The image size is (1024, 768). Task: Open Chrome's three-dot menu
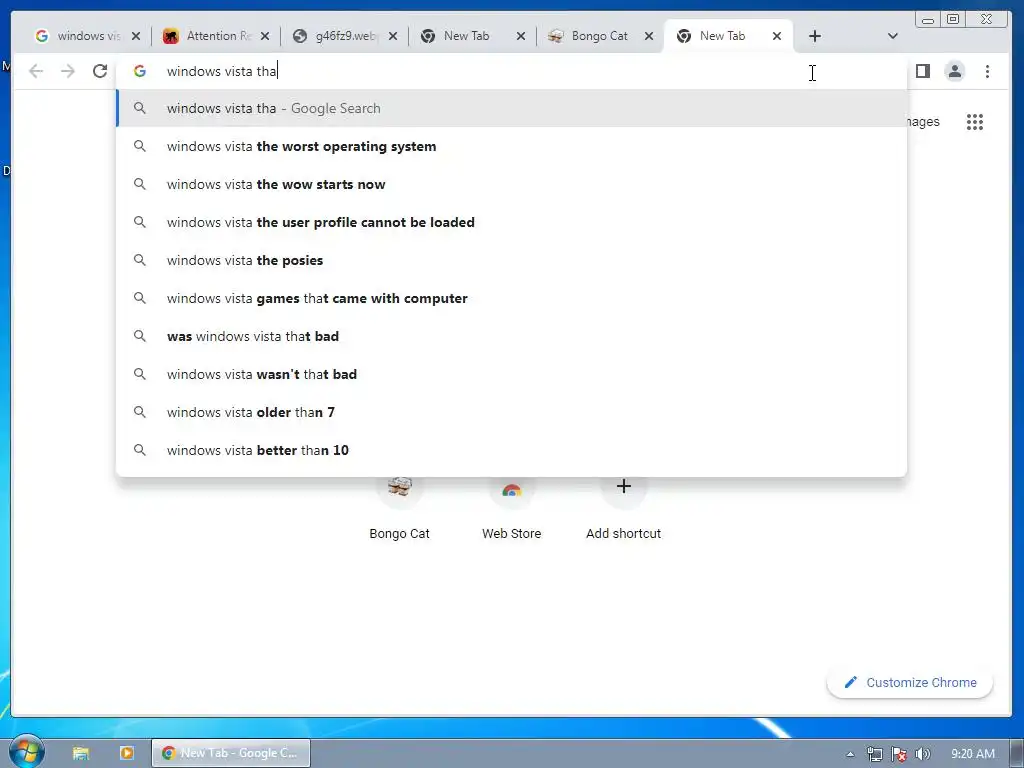(987, 71)
